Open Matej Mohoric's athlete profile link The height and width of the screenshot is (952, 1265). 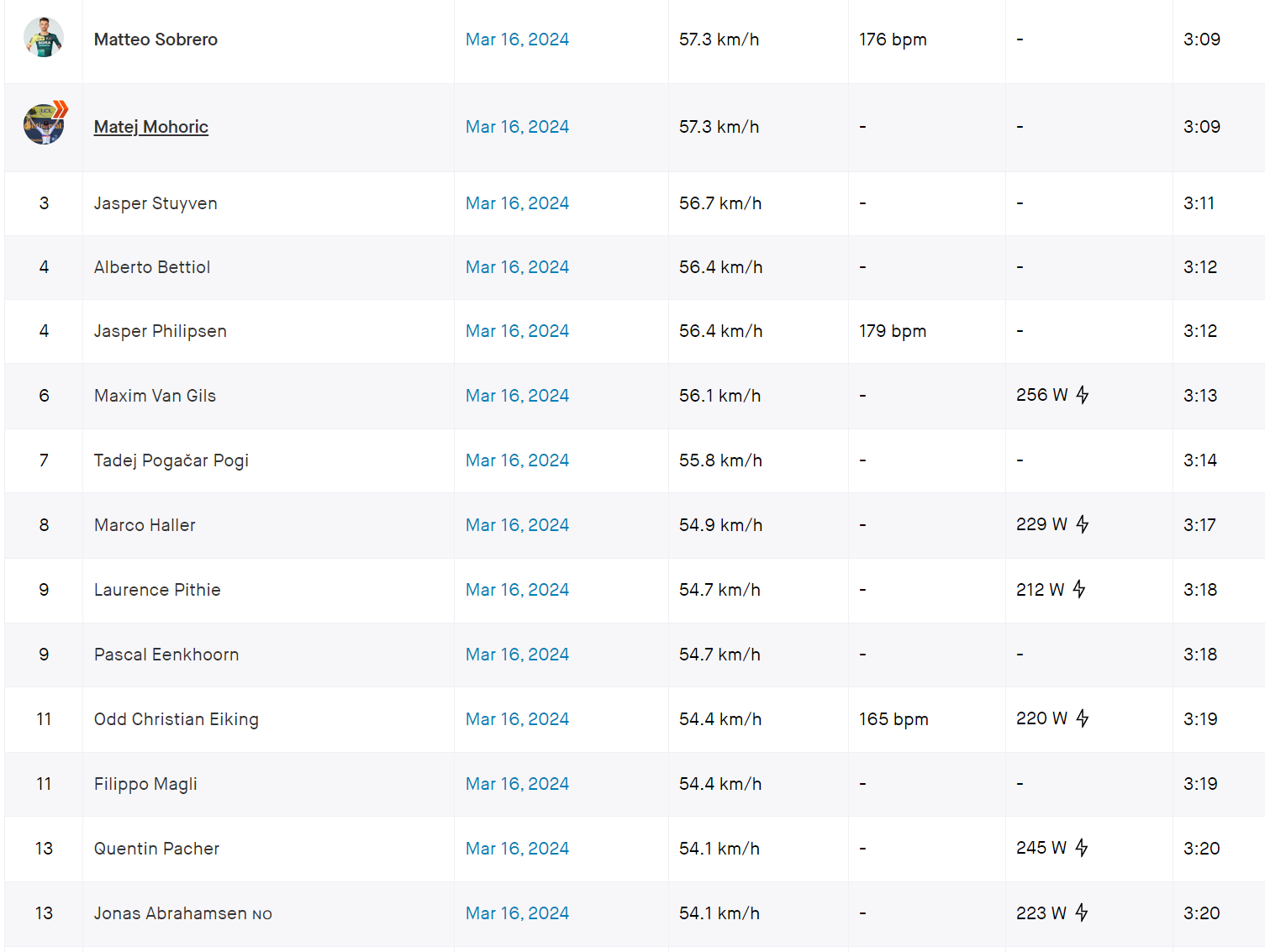(x=151, y=127)
